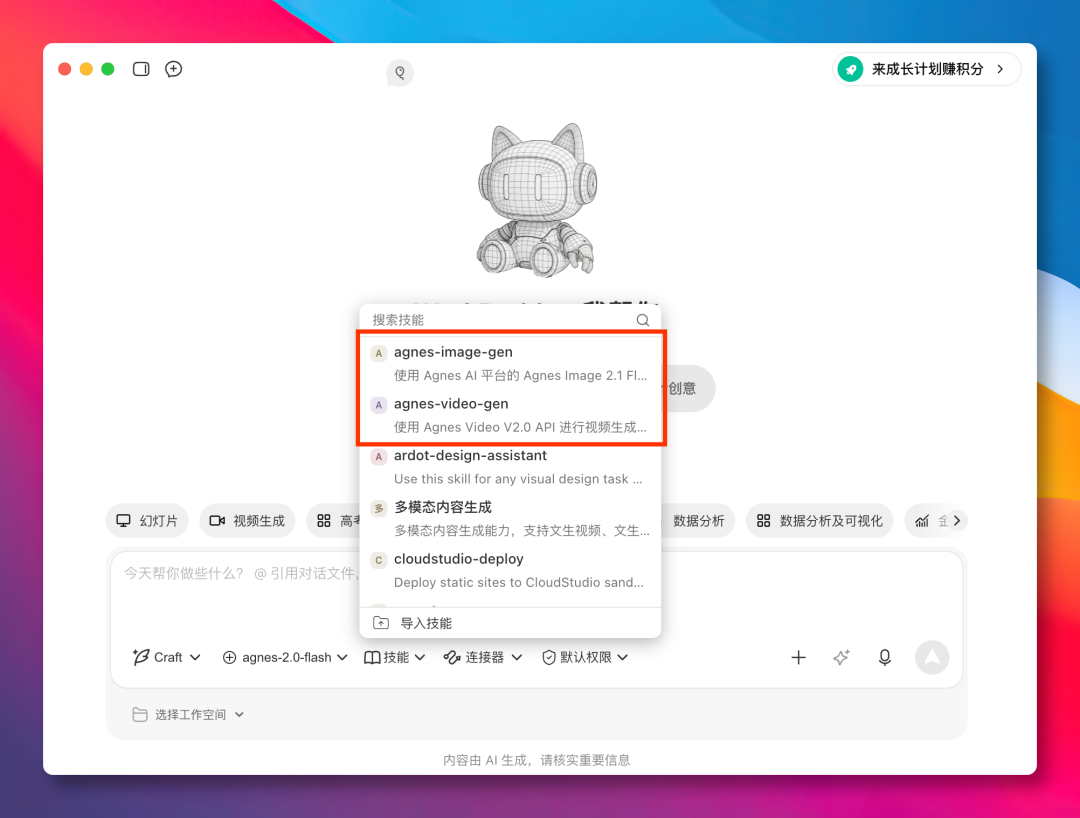Click chevron on 来成长计划赚积分 banner
This screenshot has width=1080, height=818.
[x=1000, y=69]
